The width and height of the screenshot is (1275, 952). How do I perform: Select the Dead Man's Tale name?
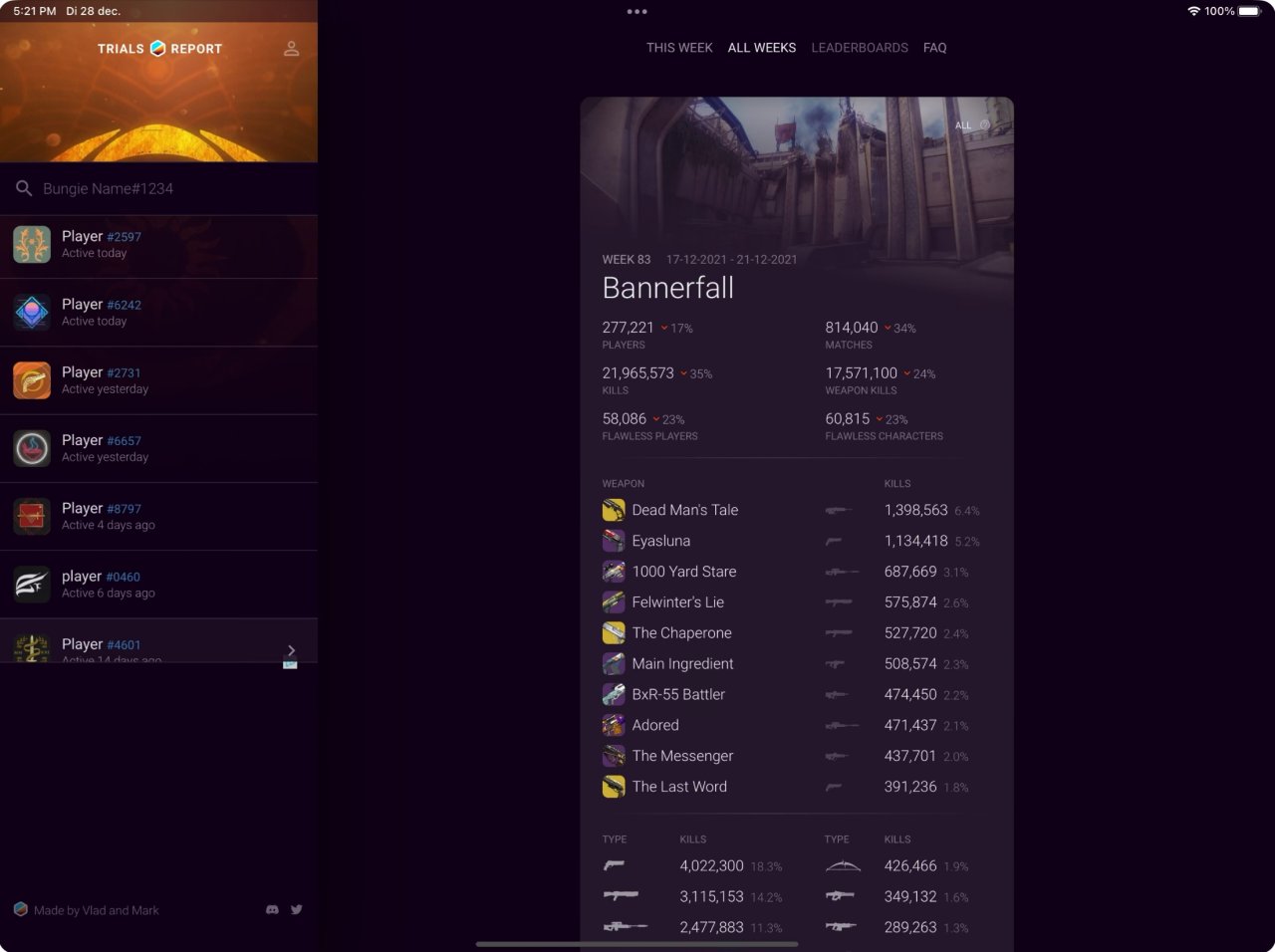(x=685, y=510)
